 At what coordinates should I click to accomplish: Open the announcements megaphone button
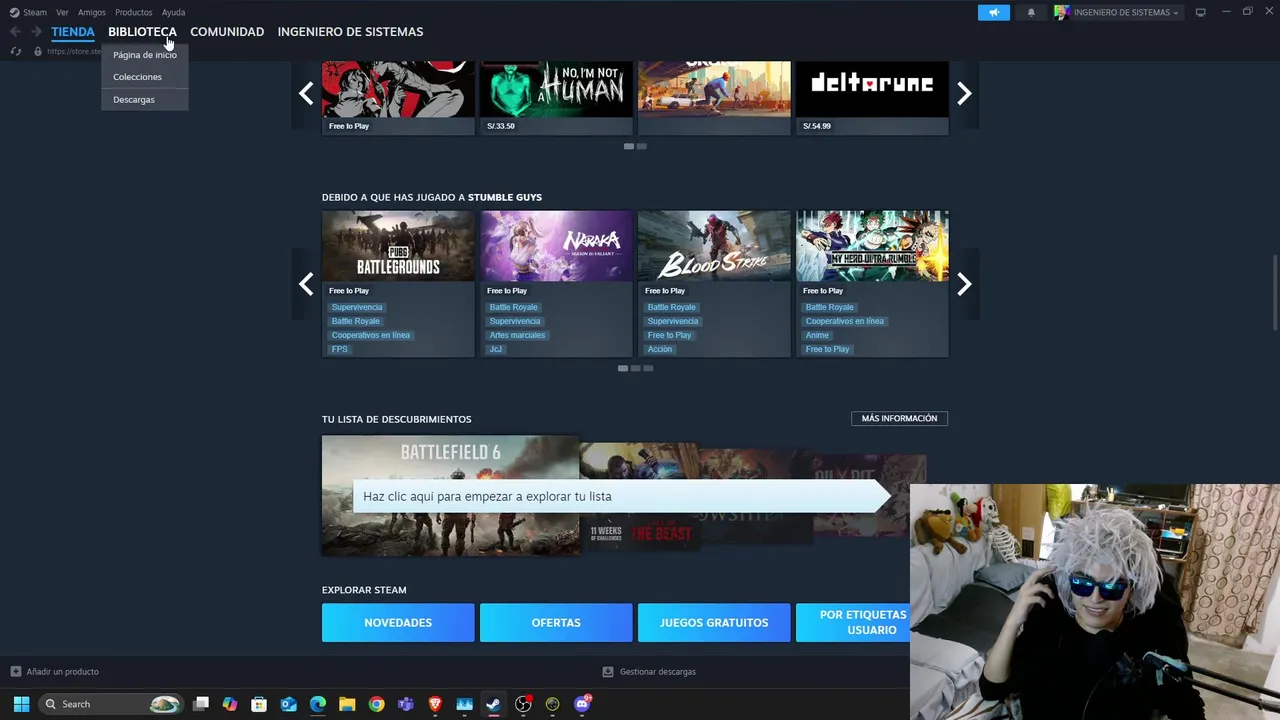click(994, 12)
